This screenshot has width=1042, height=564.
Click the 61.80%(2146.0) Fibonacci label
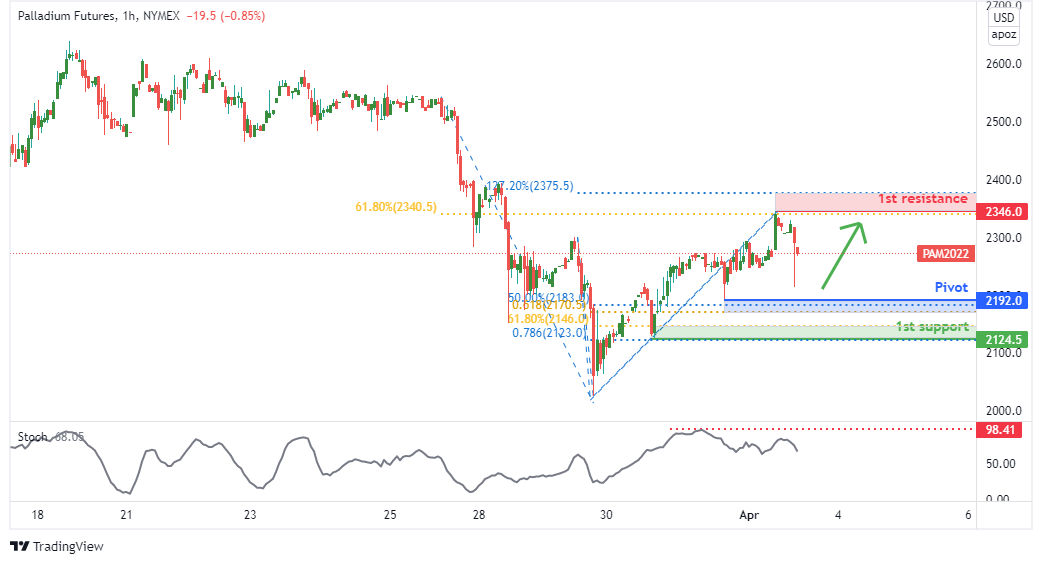(x=548, y=319)
